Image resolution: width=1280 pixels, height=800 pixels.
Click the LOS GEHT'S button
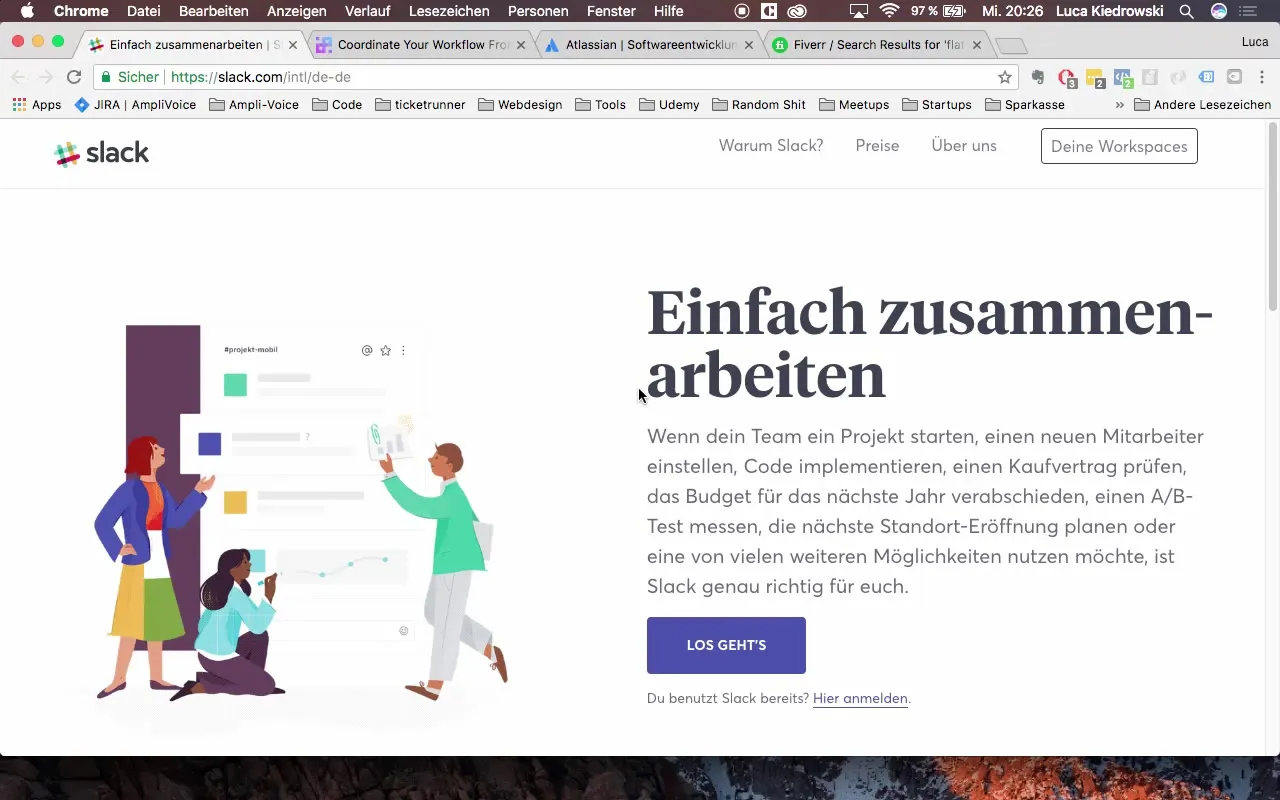tap(726, 645)
